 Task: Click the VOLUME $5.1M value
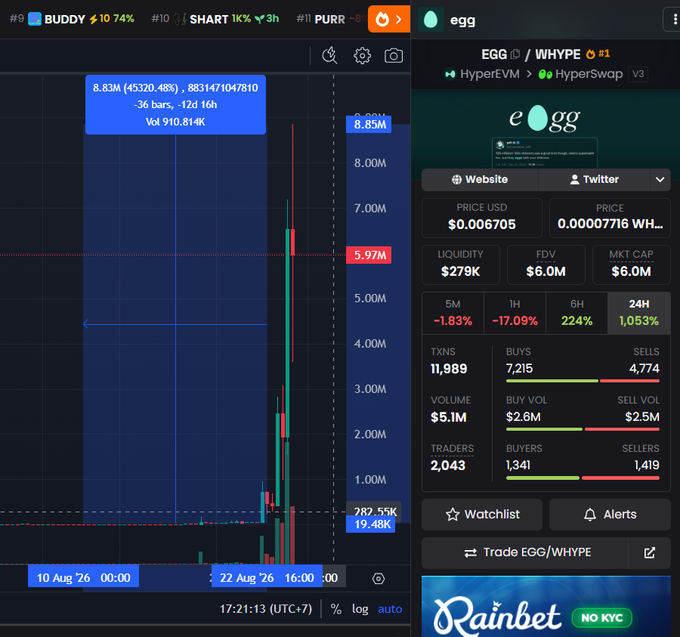[448, 417]
